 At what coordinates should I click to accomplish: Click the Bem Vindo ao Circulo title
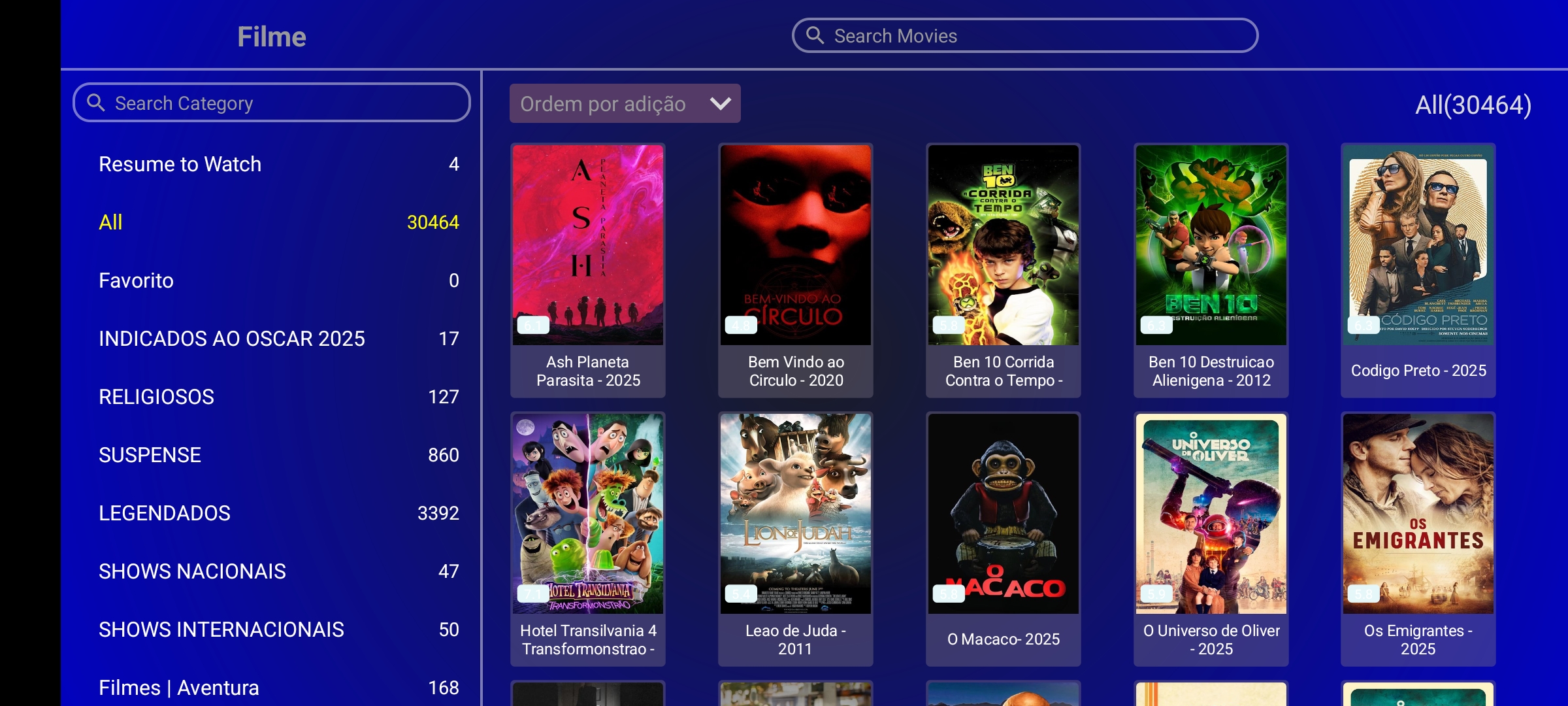tap(795, 371)
